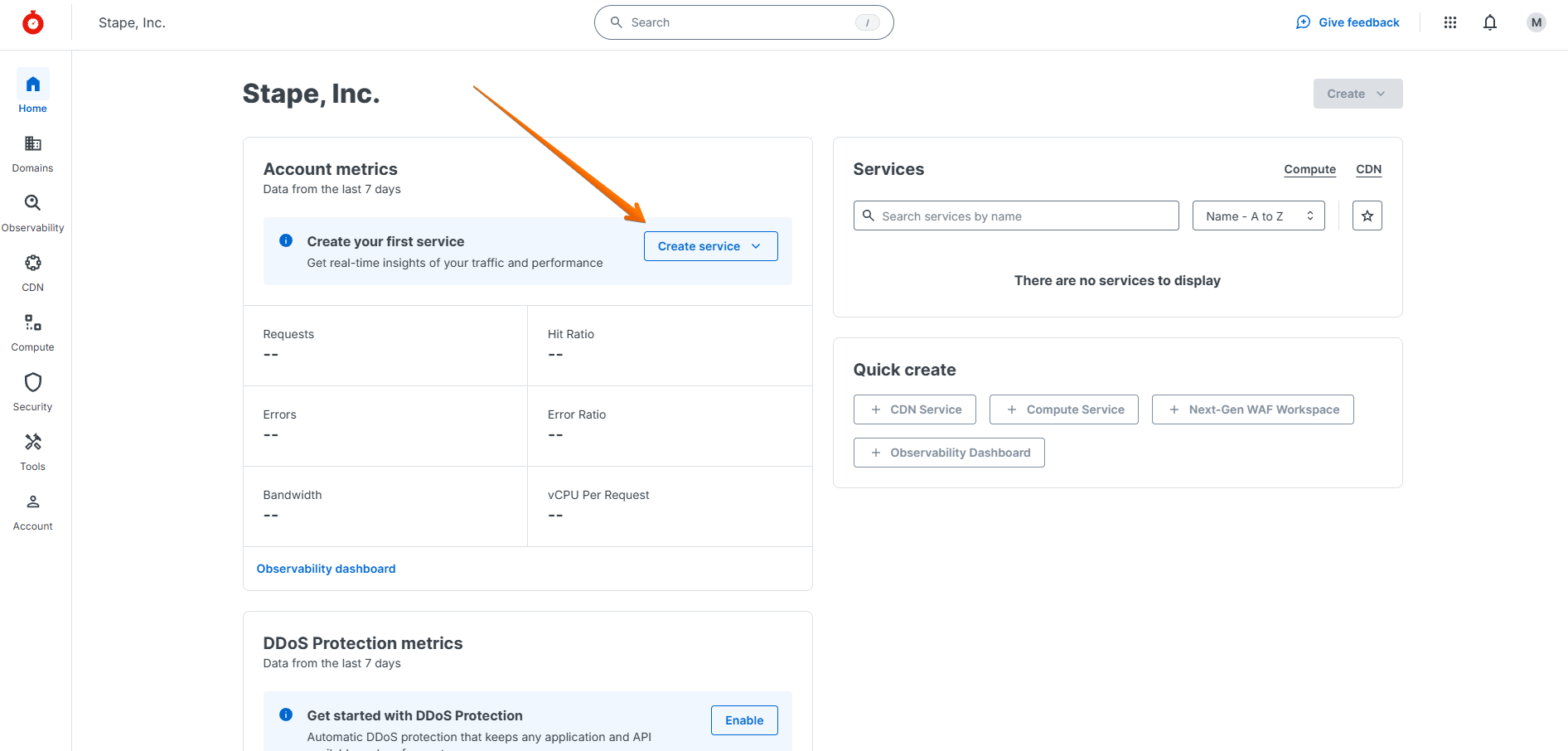Viewport: 1568px width, 751px height.
Task: Click the Search services by name field
Action: click(x=1016, y=216)
